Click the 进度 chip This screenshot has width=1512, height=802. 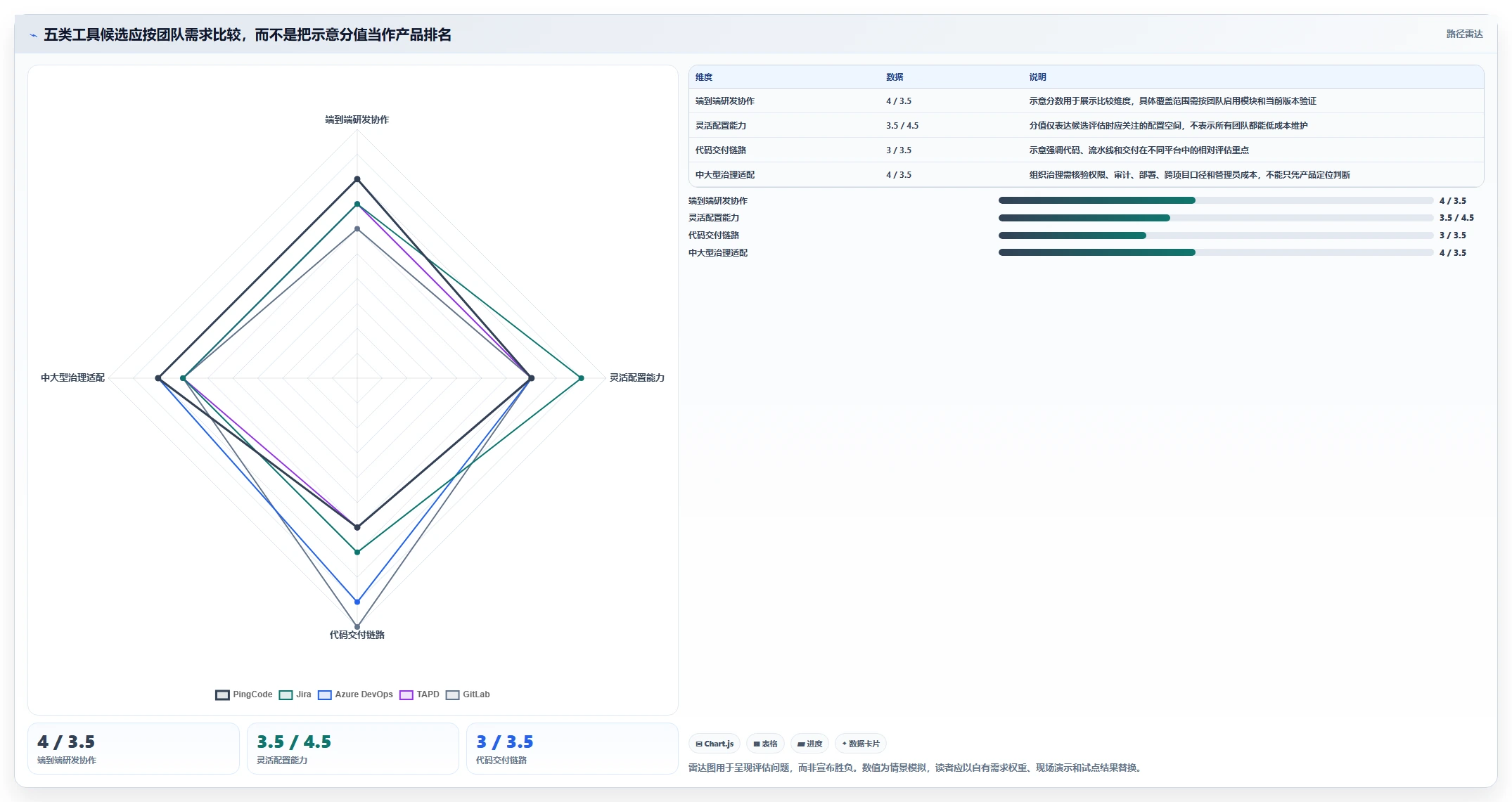809,744
